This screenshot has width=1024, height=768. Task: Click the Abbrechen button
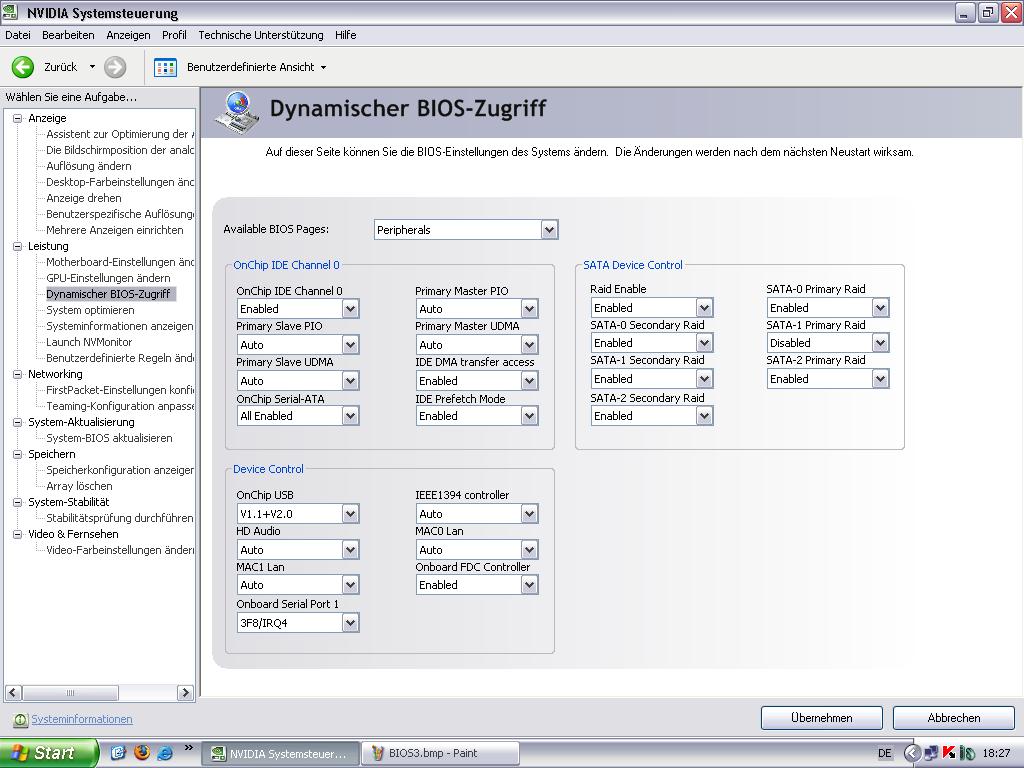[x=953, y=718]
